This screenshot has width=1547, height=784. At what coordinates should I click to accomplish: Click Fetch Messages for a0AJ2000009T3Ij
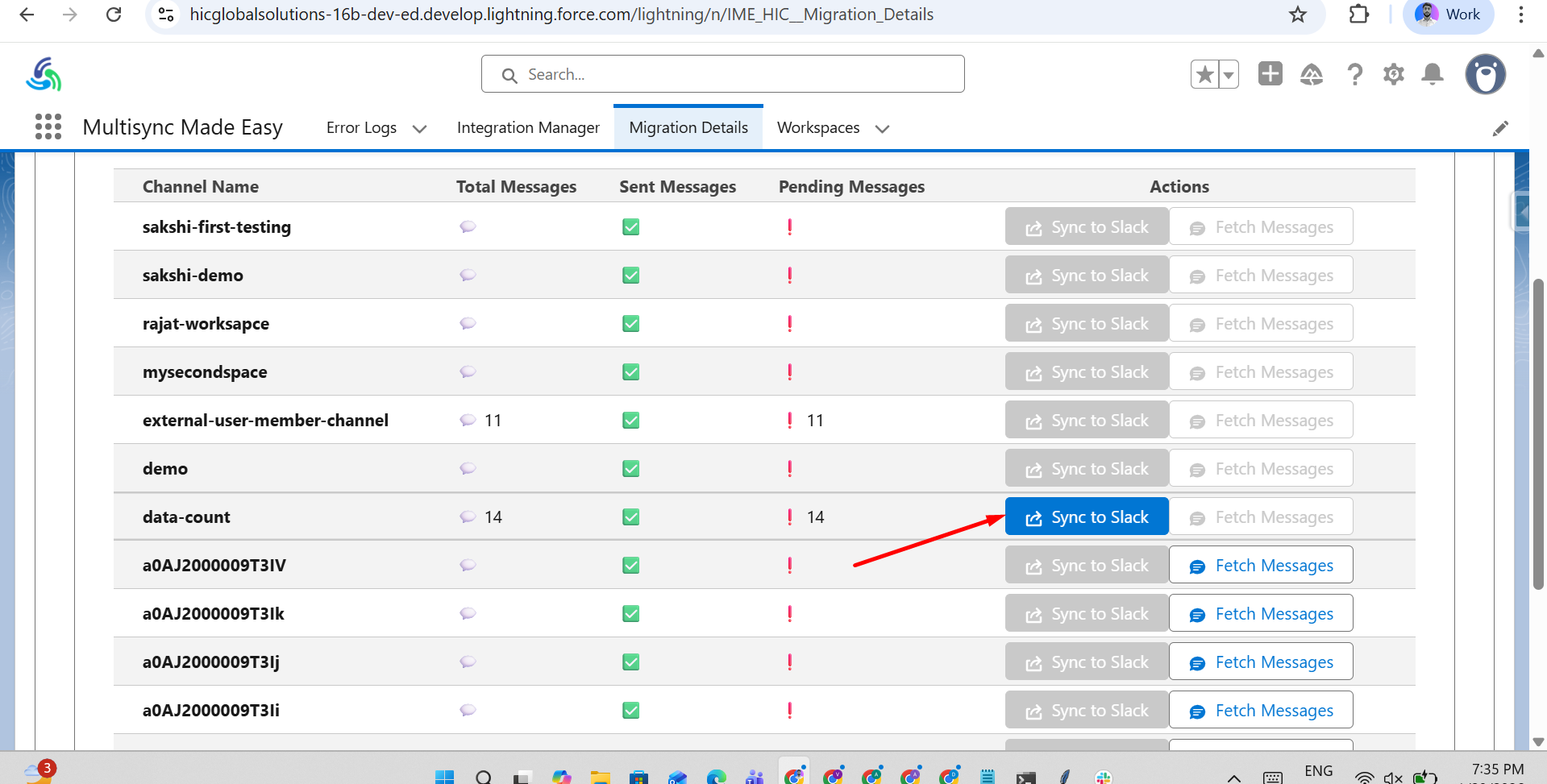(x=1261, y=662)
